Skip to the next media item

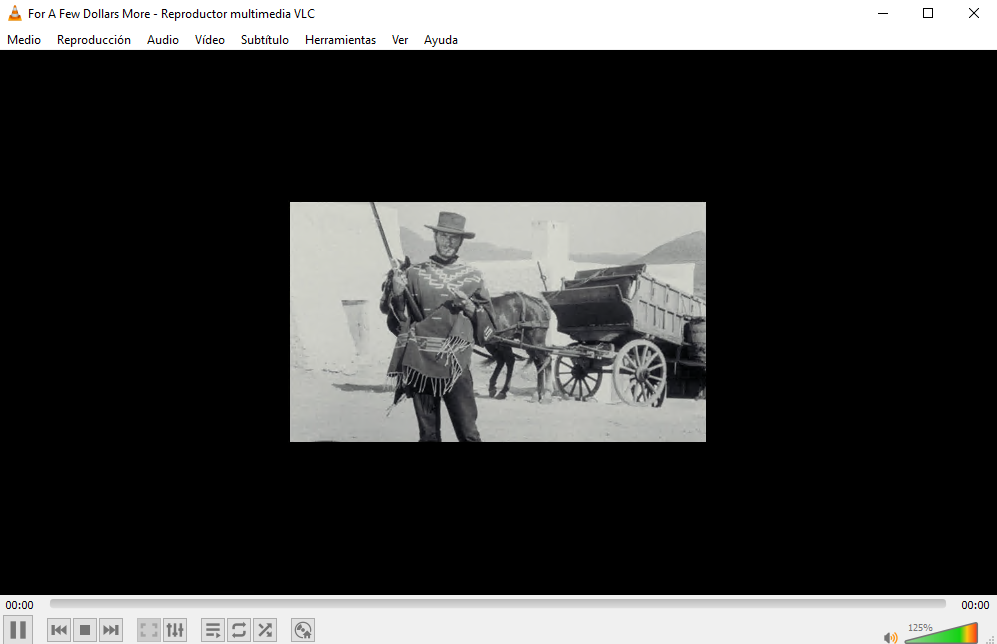111,630
